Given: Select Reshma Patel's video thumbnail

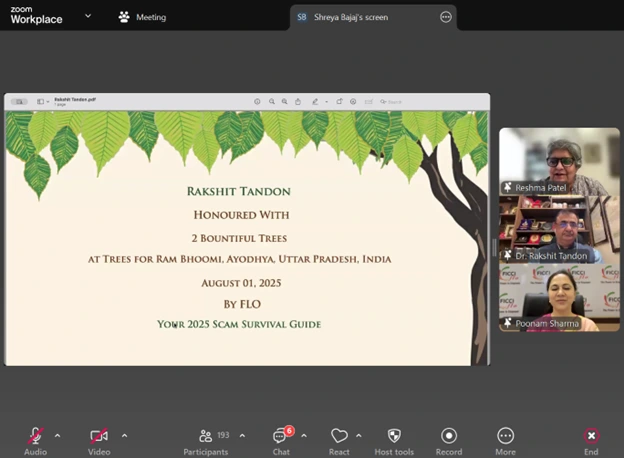Looking at the screenshot, I should [x=559, y=160].
